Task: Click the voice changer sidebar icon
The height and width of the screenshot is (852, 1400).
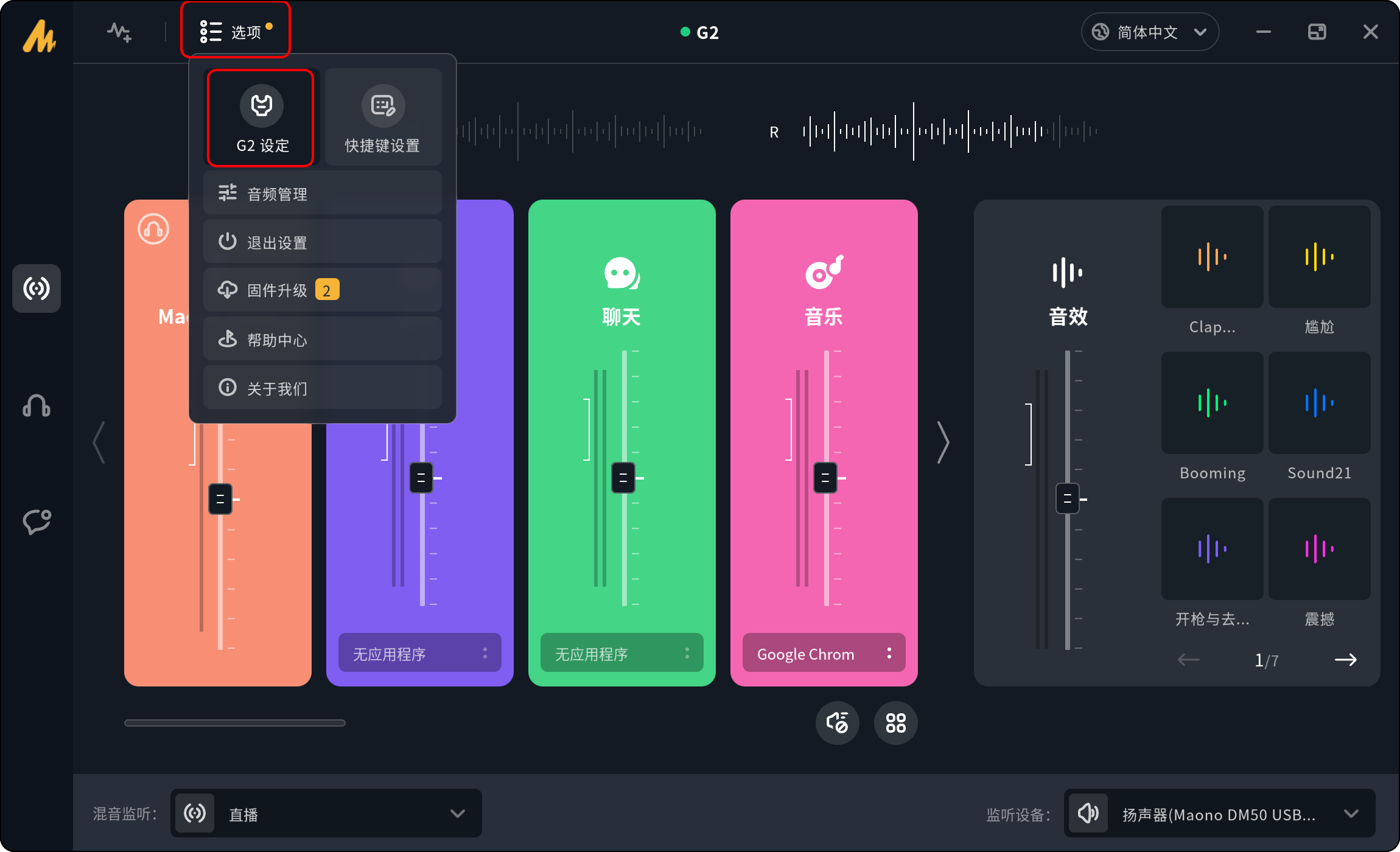Action: tap(37, 521)
